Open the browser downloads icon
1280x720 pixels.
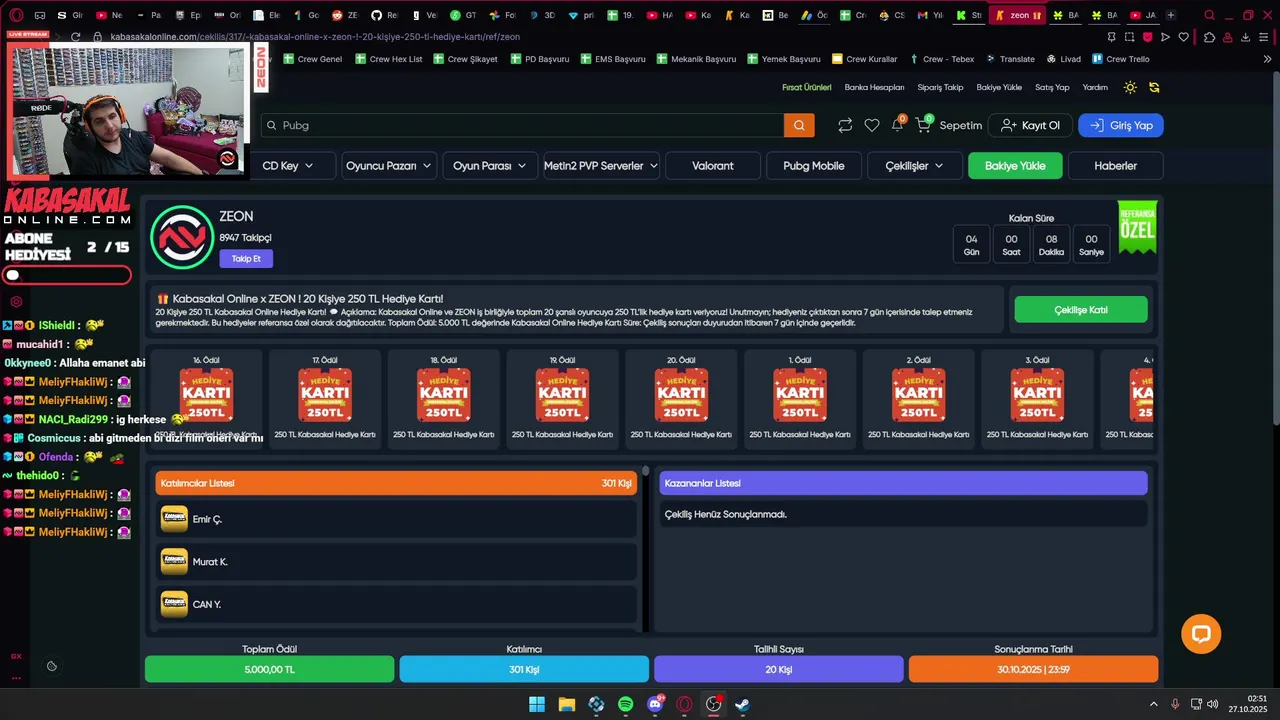pyautogui.click(x=1246, y=37)
